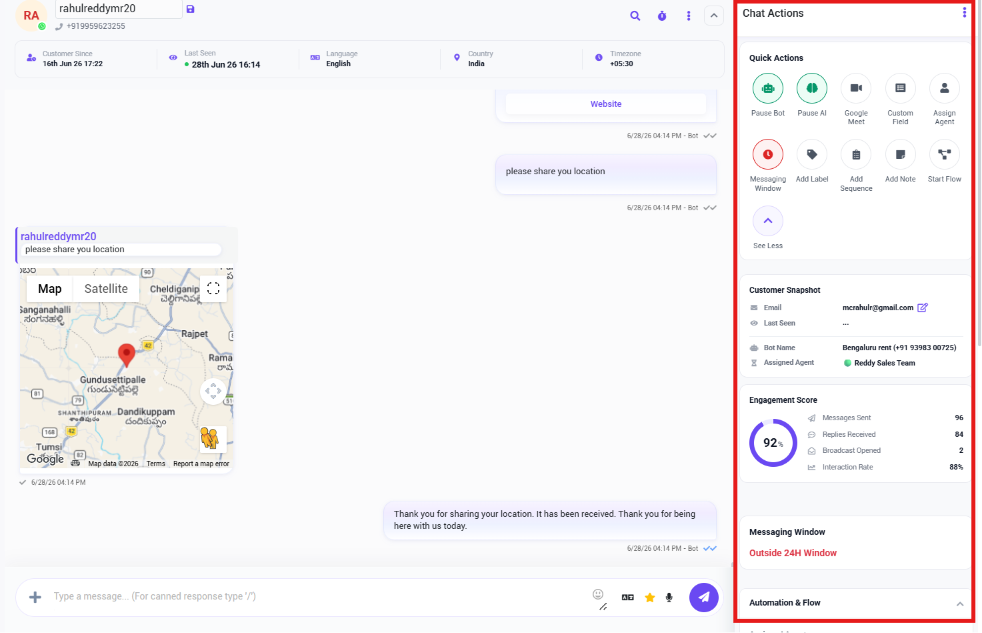The height and width of the screenshot is (633, 982).
Task: Open the Chat Actions three-dot menu
Action: click(964, 13)
